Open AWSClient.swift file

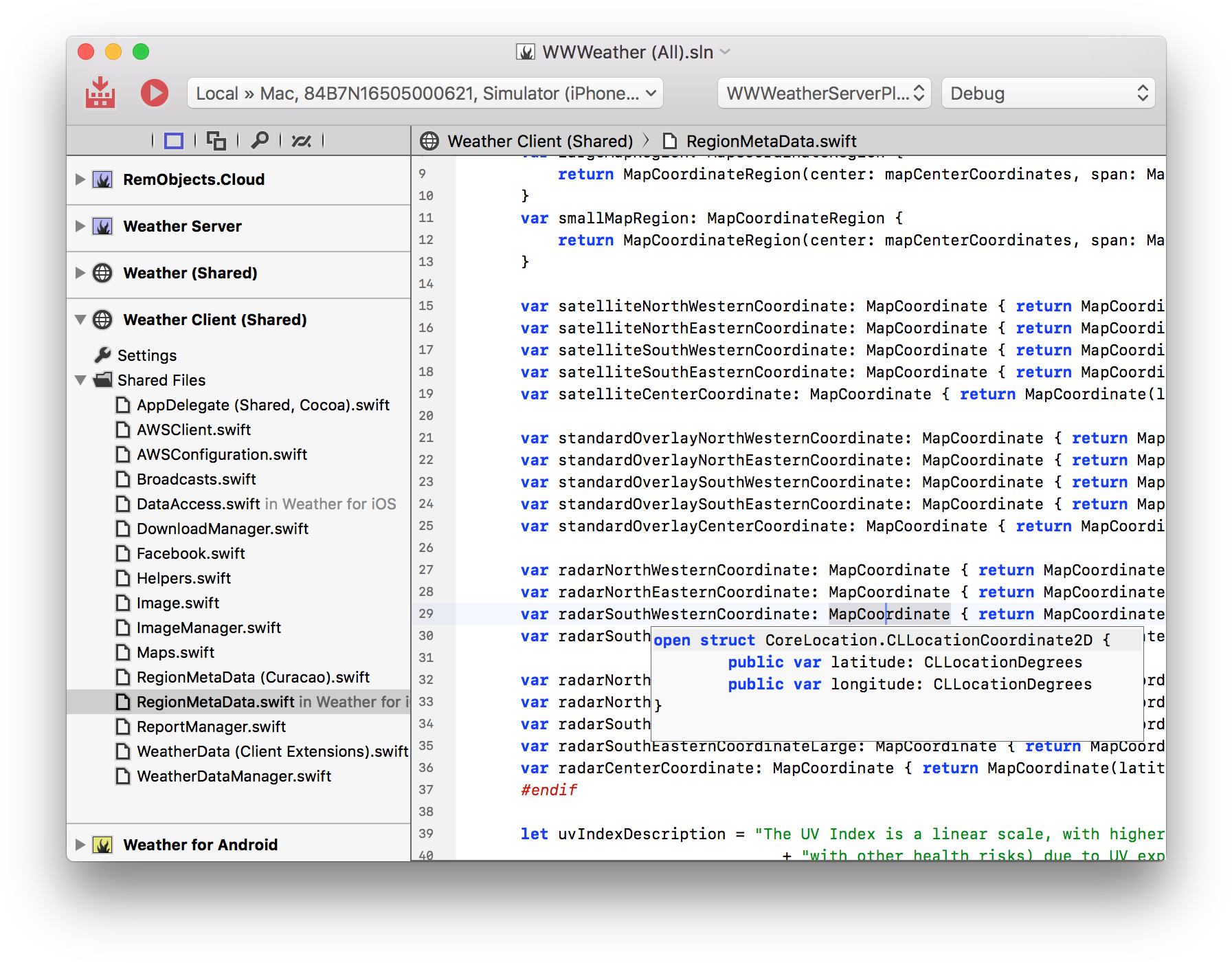pos(194,430)
